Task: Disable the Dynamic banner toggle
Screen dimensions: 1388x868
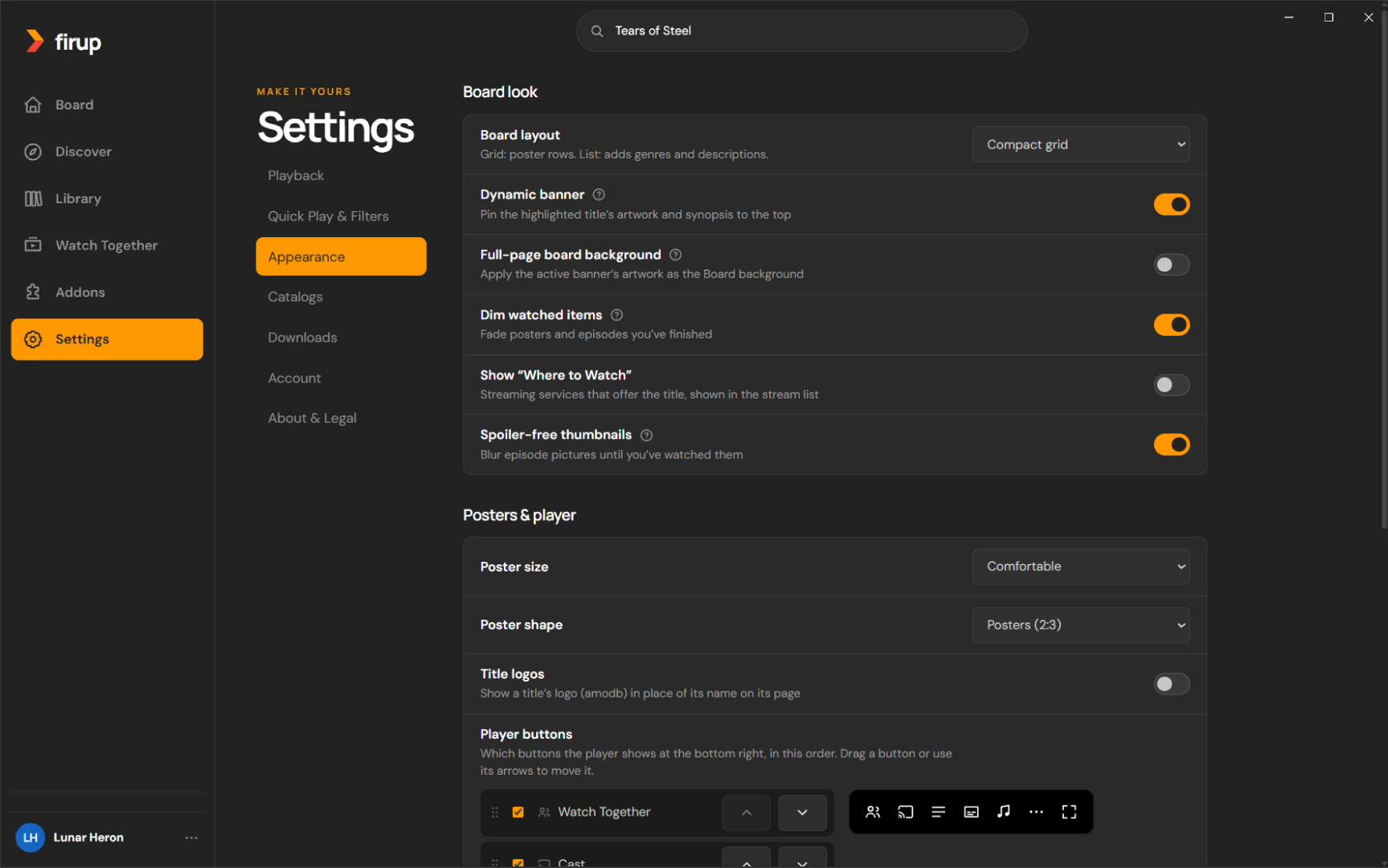Action: [1171, 204]
